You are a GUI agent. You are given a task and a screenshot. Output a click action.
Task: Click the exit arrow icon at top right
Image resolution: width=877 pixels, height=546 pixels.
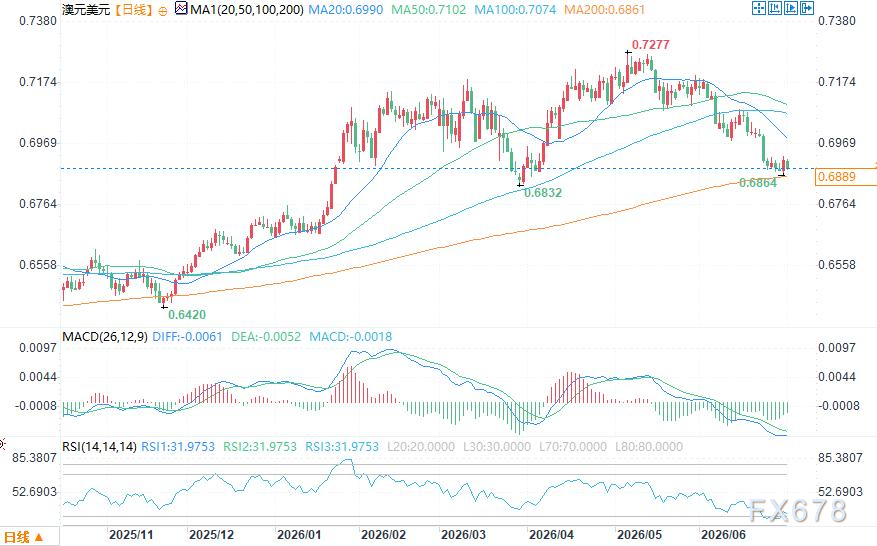[807, 8]
